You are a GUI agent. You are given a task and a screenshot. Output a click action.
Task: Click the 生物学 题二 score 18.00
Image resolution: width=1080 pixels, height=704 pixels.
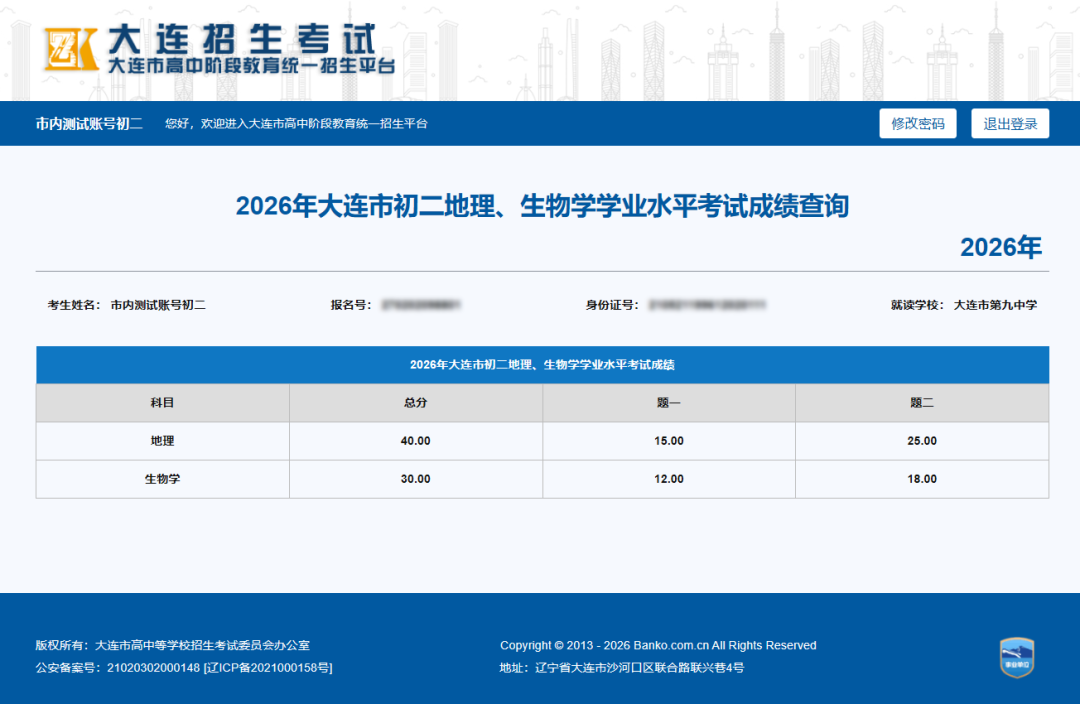922,479
